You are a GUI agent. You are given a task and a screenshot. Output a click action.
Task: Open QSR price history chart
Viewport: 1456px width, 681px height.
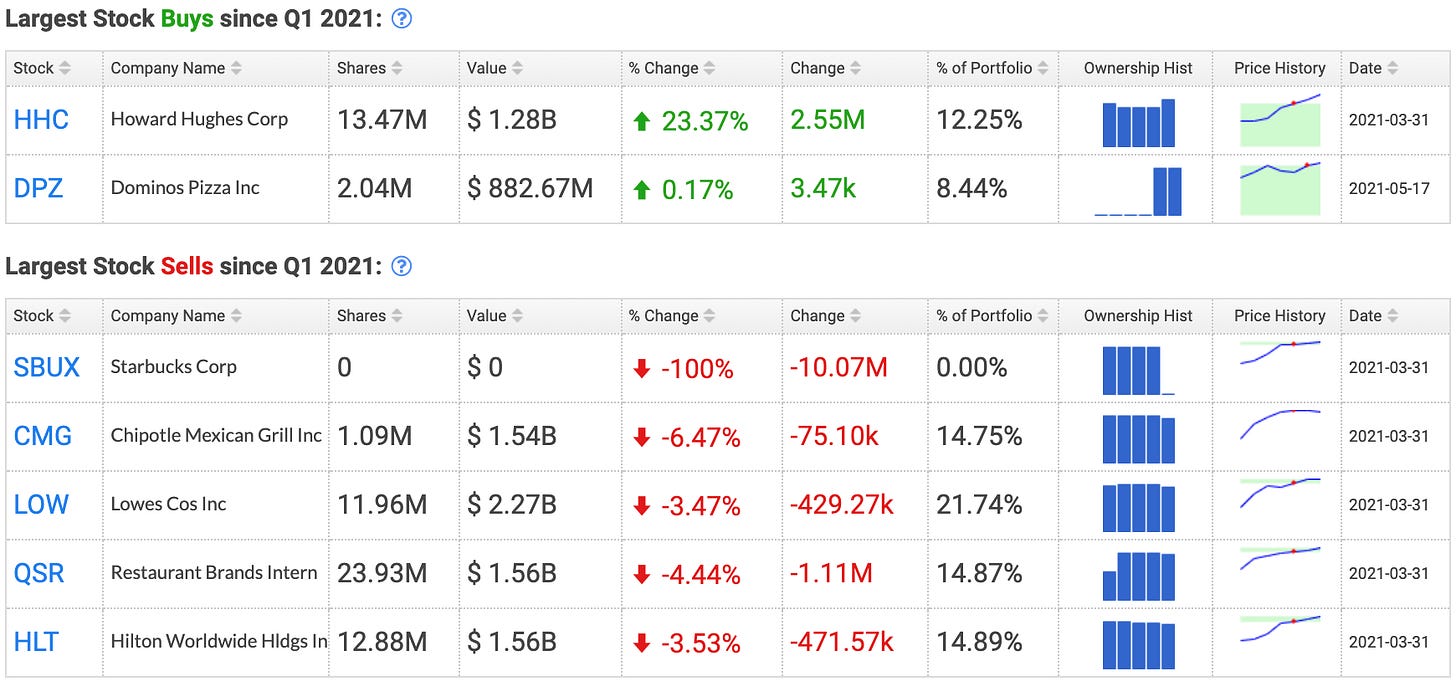[1280, 558]
